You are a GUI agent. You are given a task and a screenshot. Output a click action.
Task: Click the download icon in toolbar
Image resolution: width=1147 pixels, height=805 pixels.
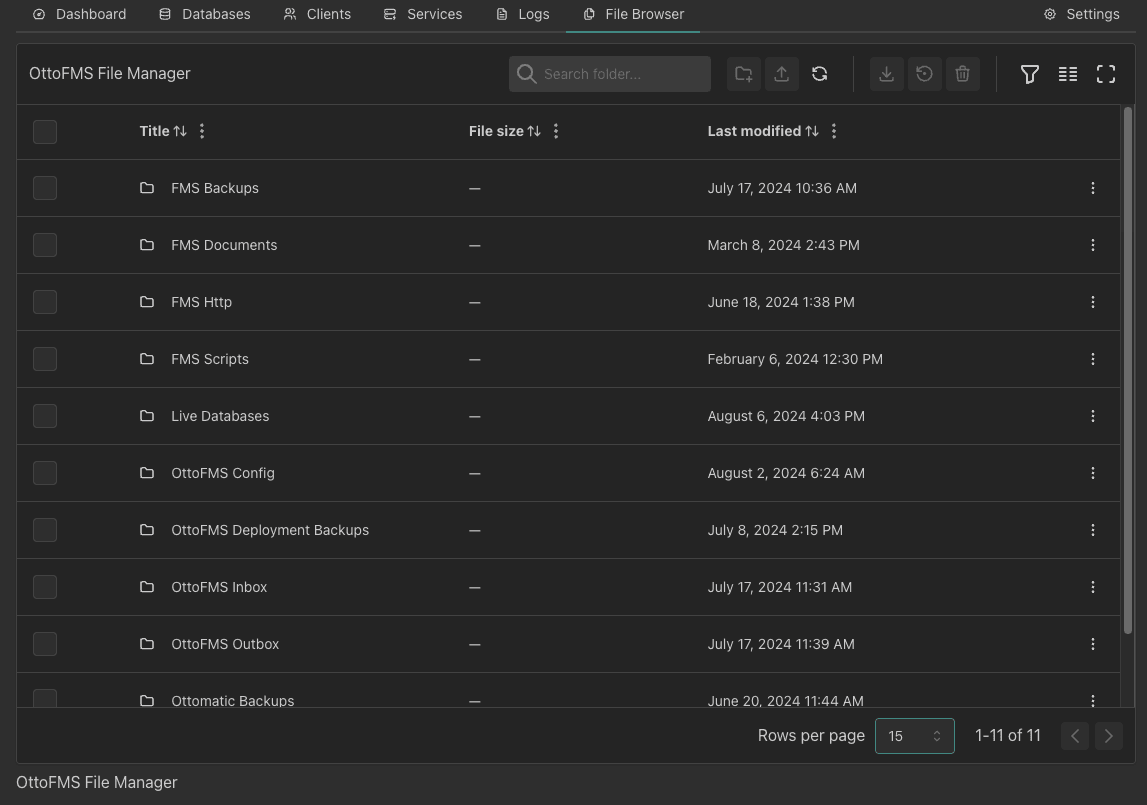pos(886,74)
